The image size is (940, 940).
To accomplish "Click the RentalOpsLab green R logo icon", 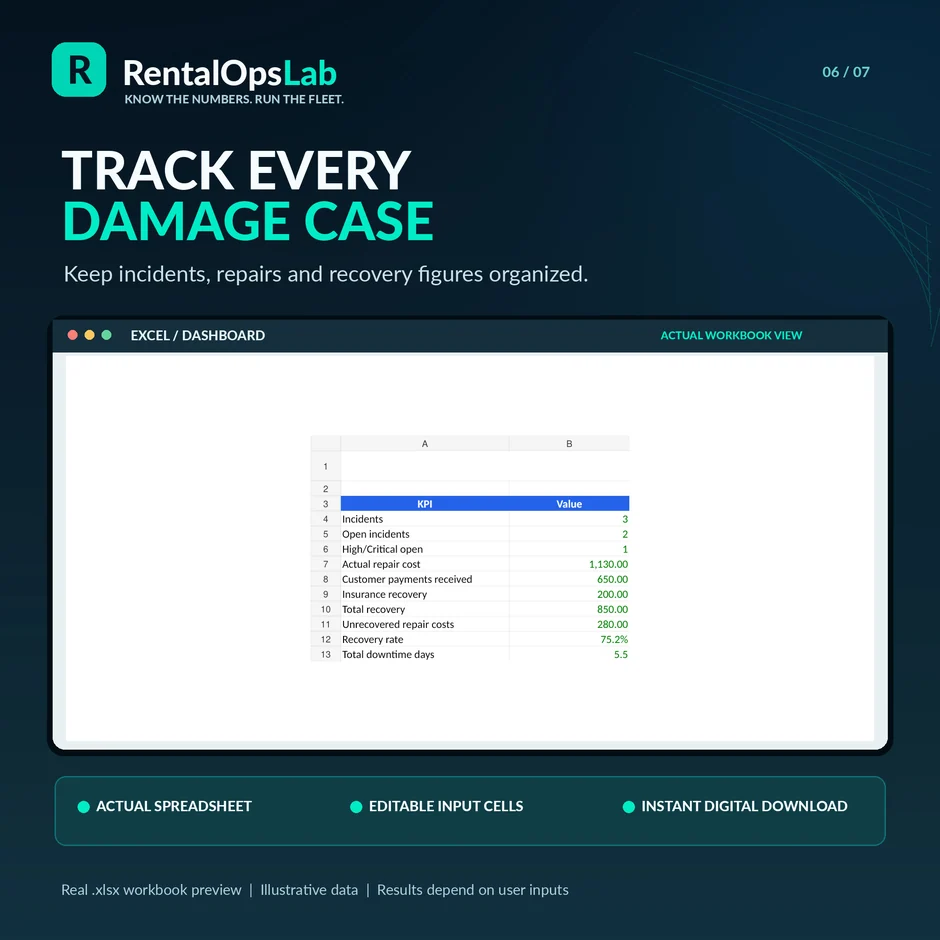I will (x=79, y=70).
